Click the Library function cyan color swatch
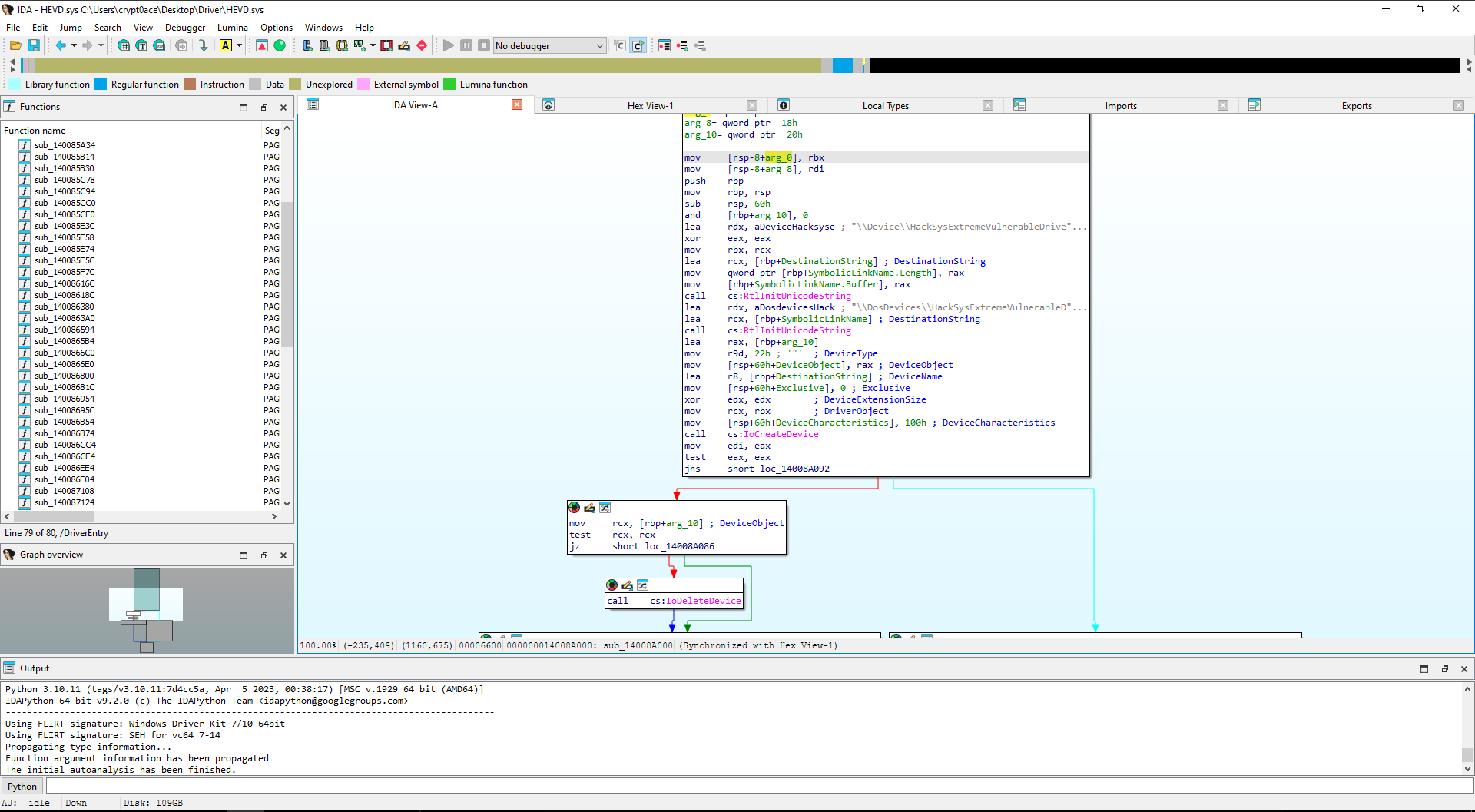 click(x=15, y=85)
